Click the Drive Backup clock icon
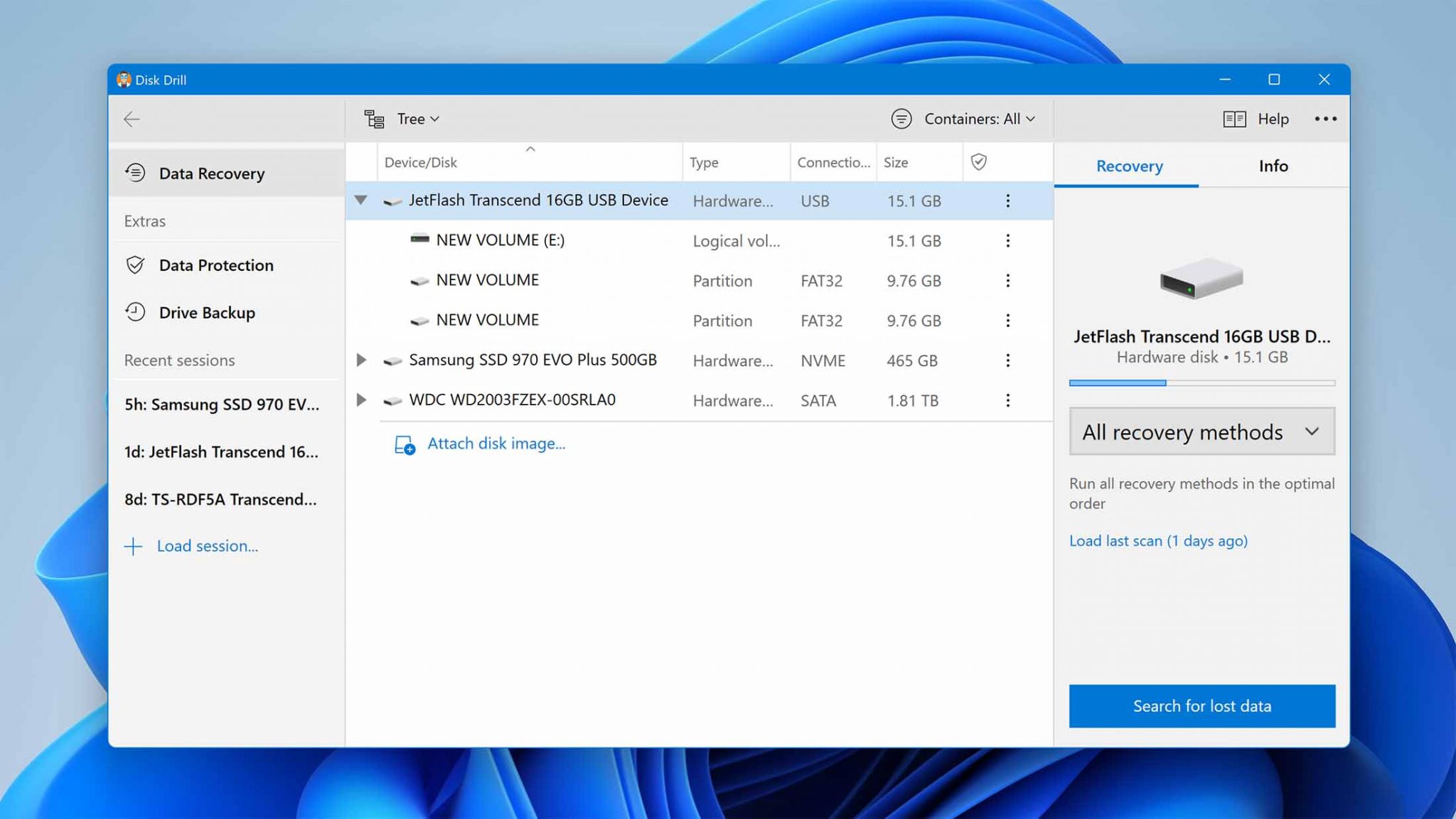This screenshot has width=1456, height=819. [x=135, y=312]
